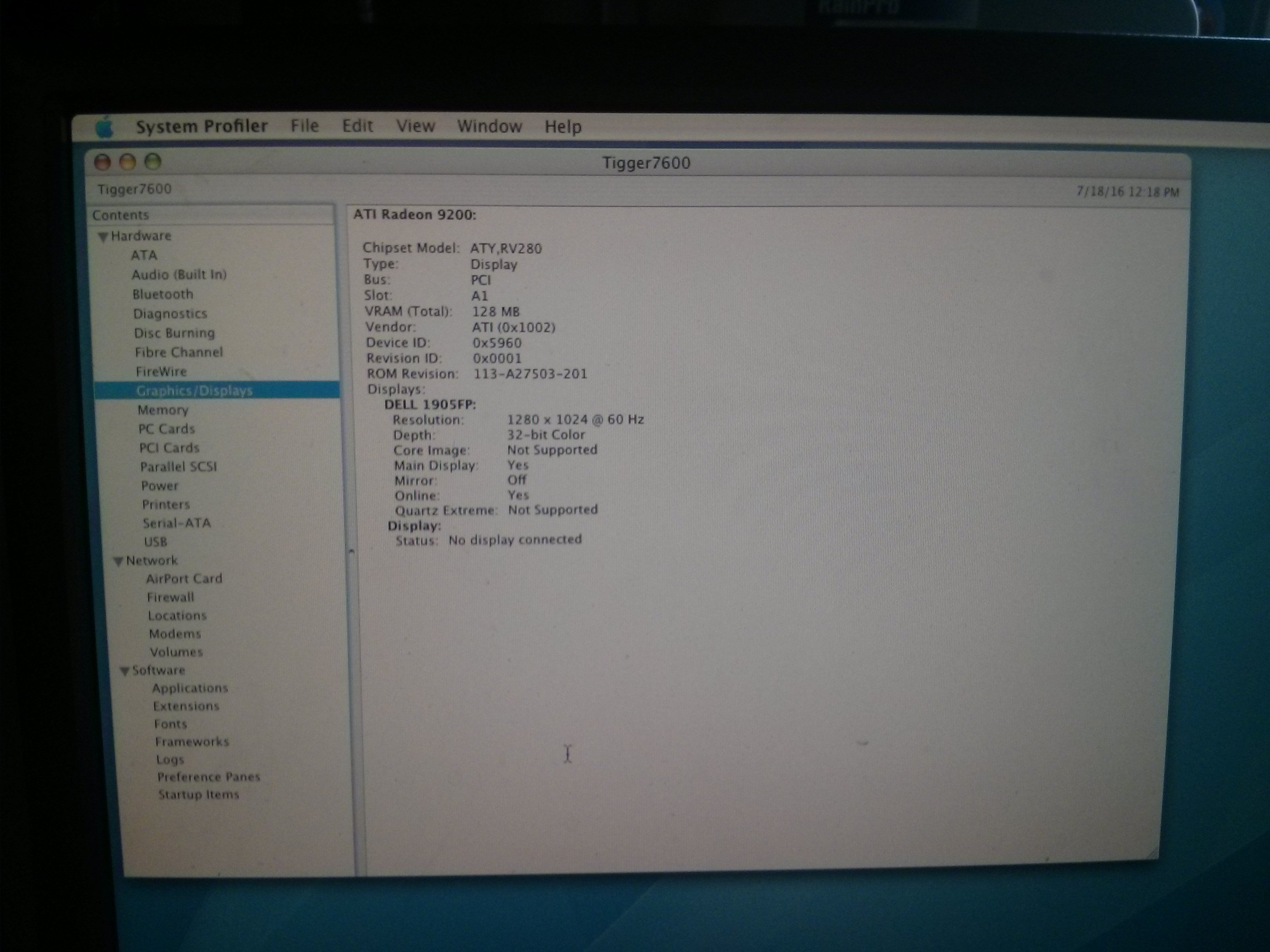Select Fonts under Software

point(170,724)
